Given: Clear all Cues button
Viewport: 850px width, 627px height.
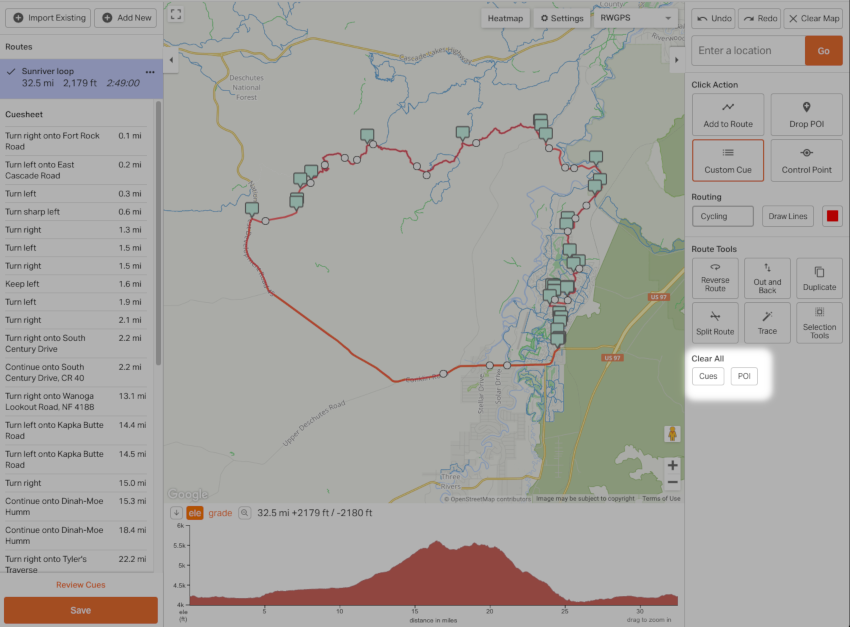Looking at the screenshot, I should click(x=708, y=376).
